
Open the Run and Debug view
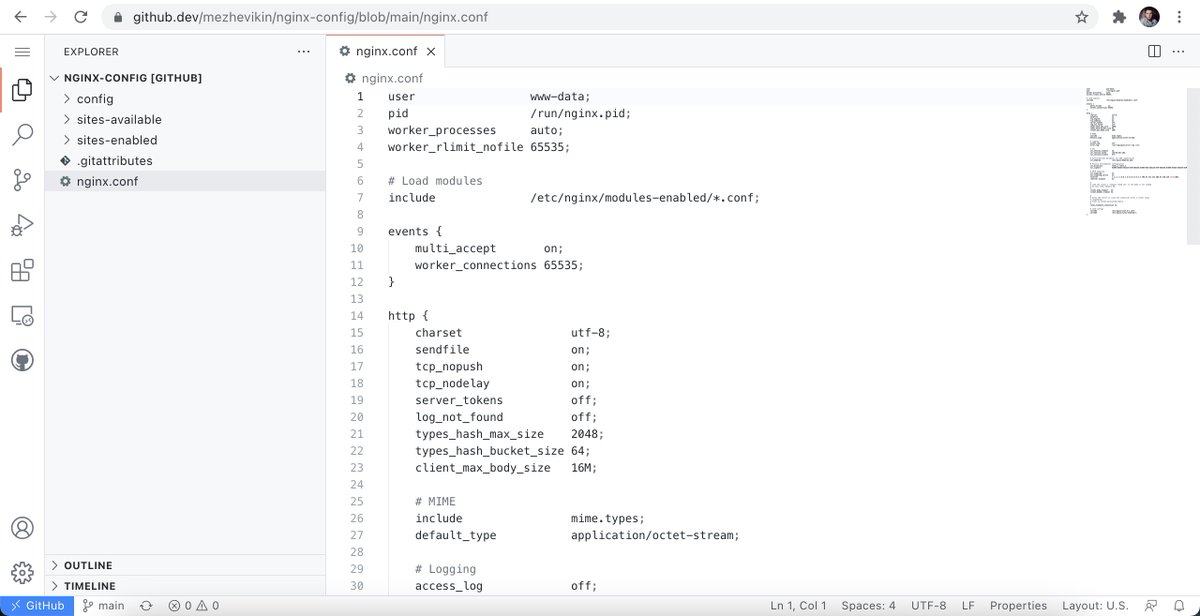click(22, 225)
